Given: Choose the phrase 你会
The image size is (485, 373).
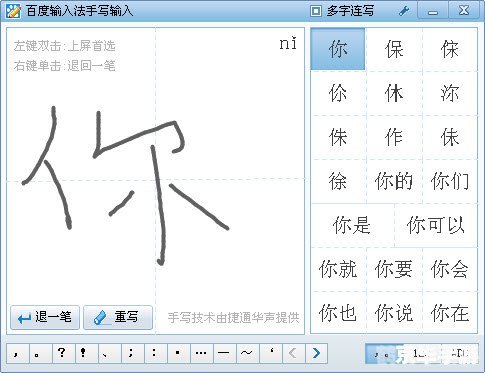Looking at the screenshot, I should click(450, 269).
